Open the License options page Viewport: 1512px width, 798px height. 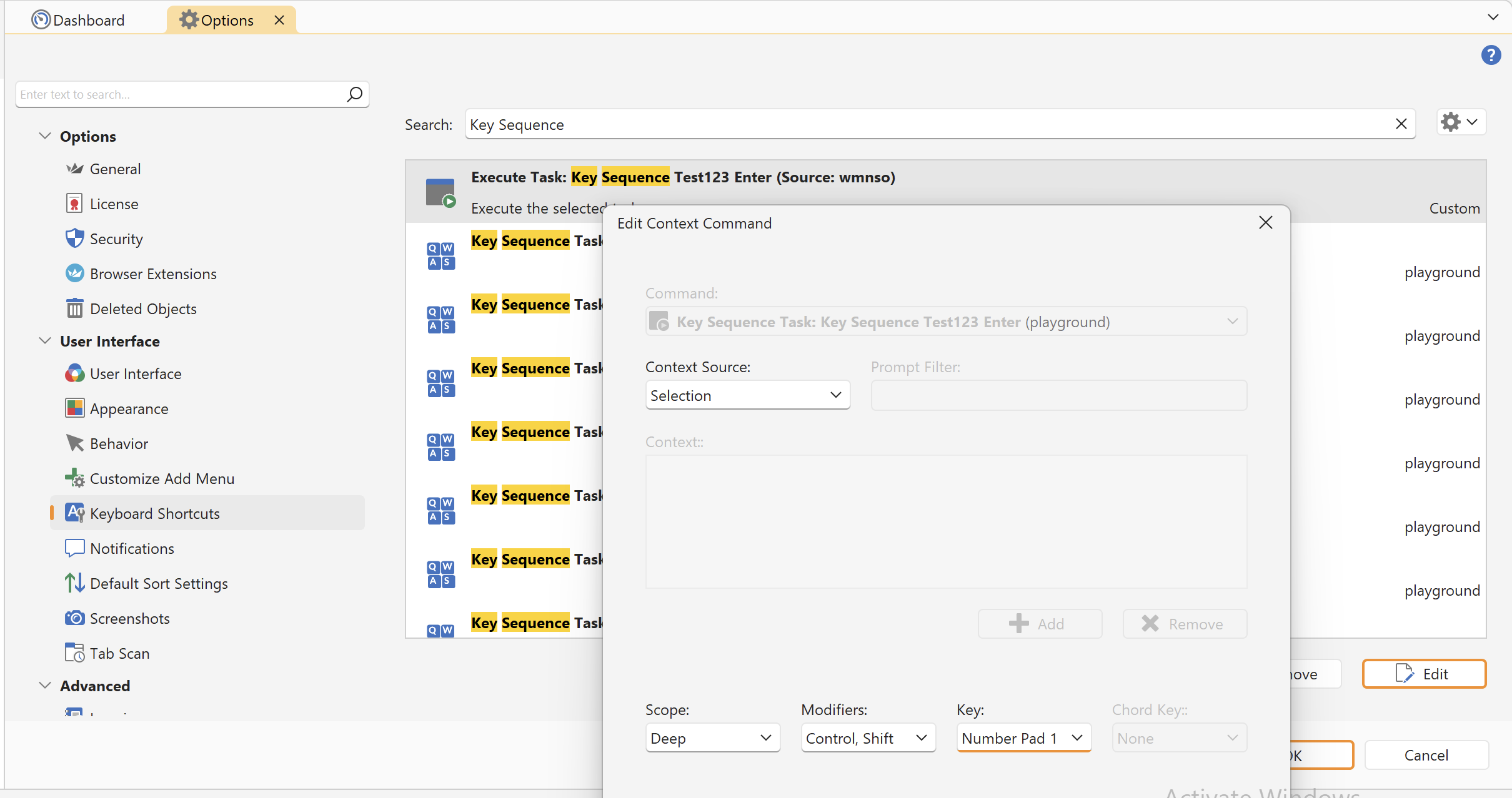tap(114, 204)
